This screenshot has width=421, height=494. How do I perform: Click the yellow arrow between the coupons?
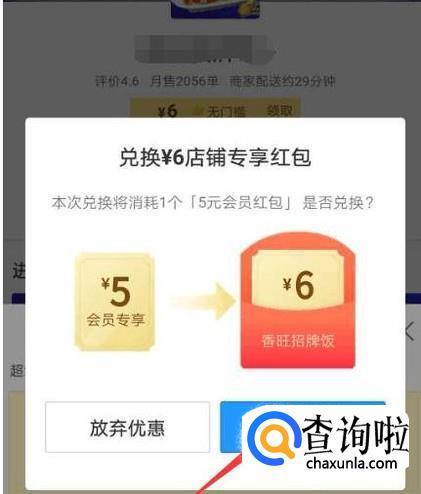click(203, 301)
